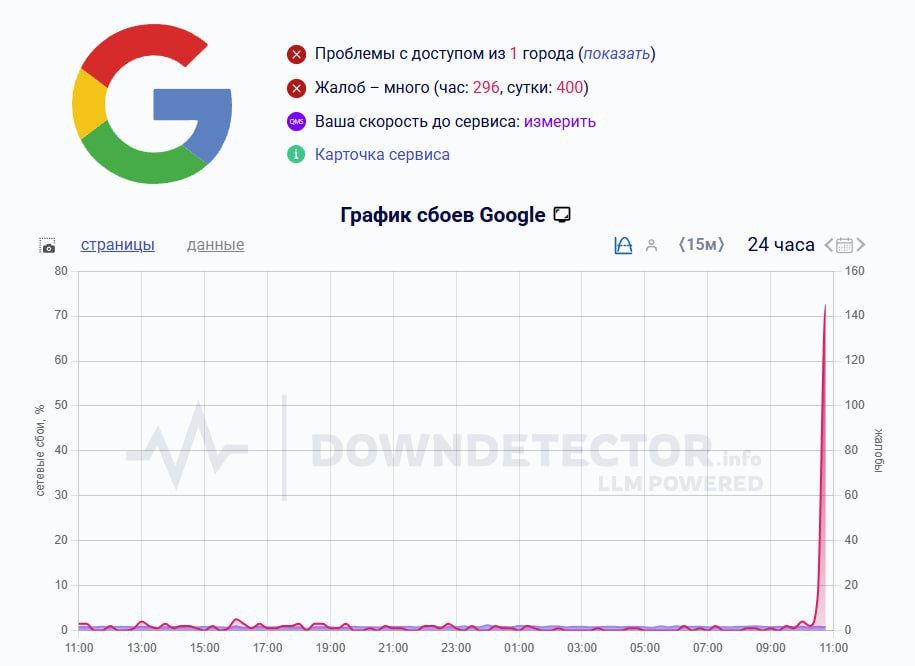Click the monitor icon beside 'График сбоев Google'

[561, 214]
